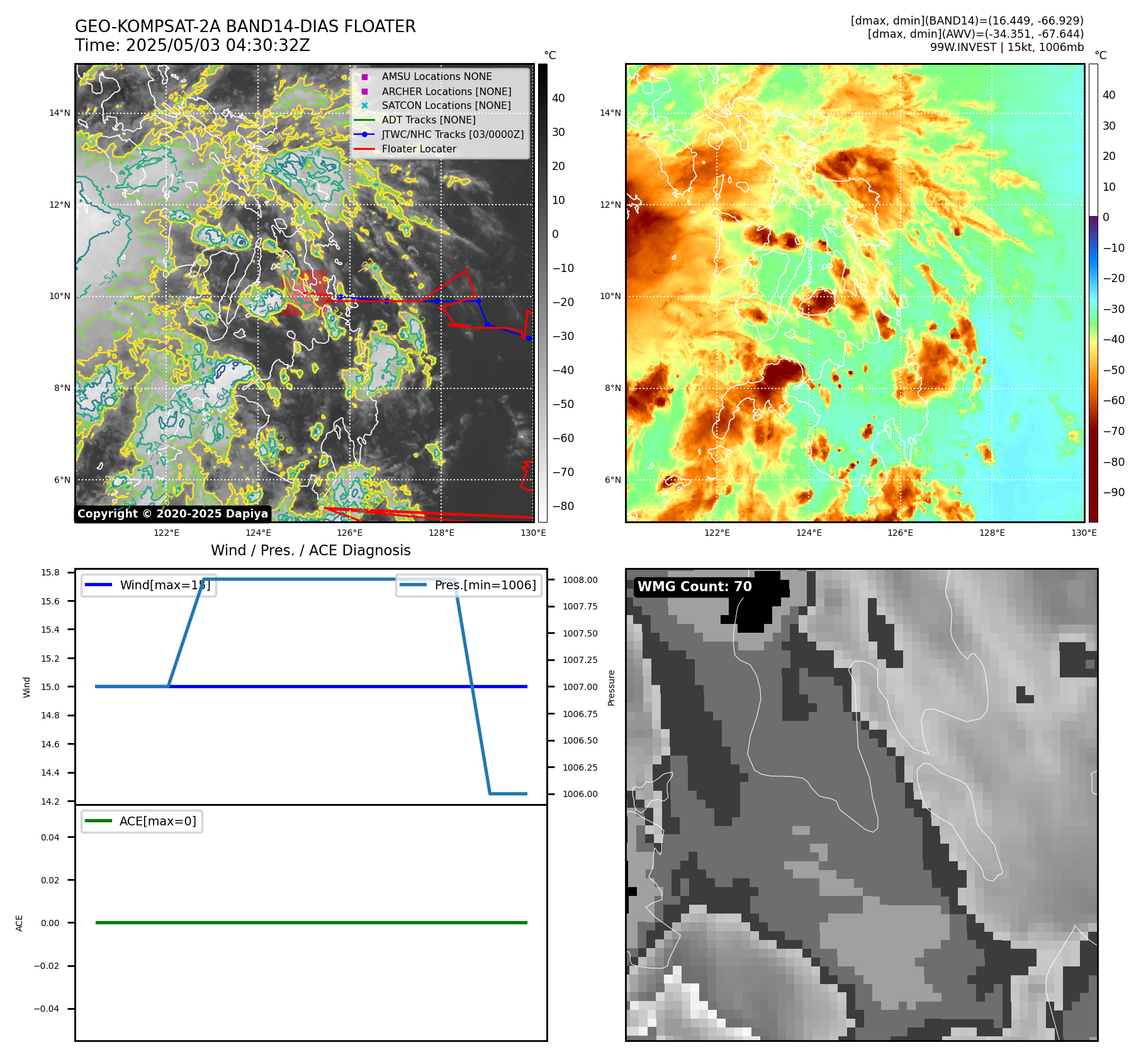
Task: Click the grayscale BAND14 temperature colorbar
Action: pyautogui.click(x=542, y=293)
